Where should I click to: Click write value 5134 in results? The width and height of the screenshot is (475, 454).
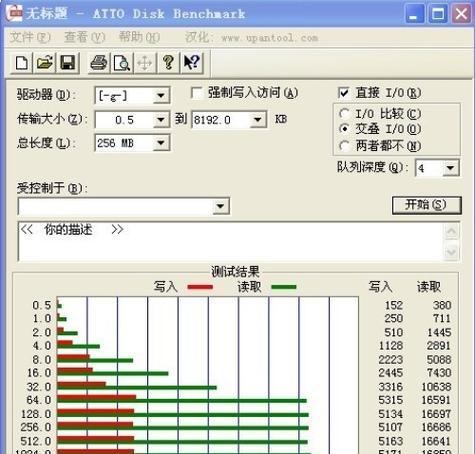[x=391, y=414]
